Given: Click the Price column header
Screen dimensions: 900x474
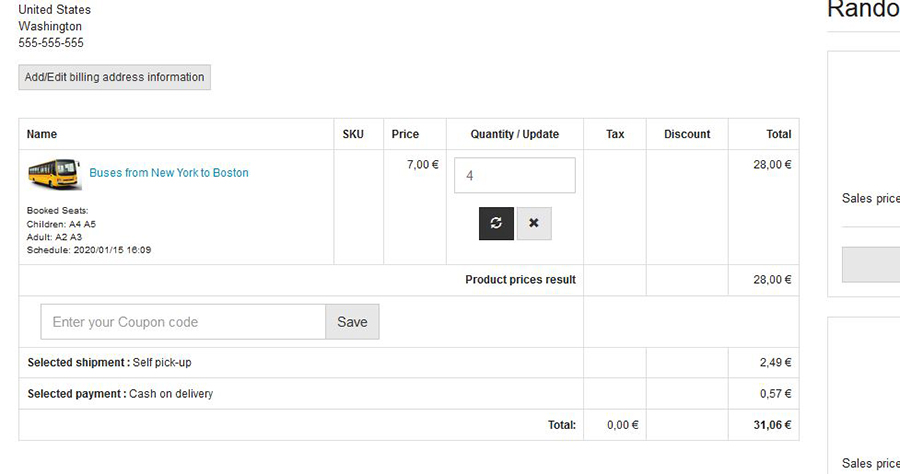Looking at the screenshot, I should click(405, 134).
